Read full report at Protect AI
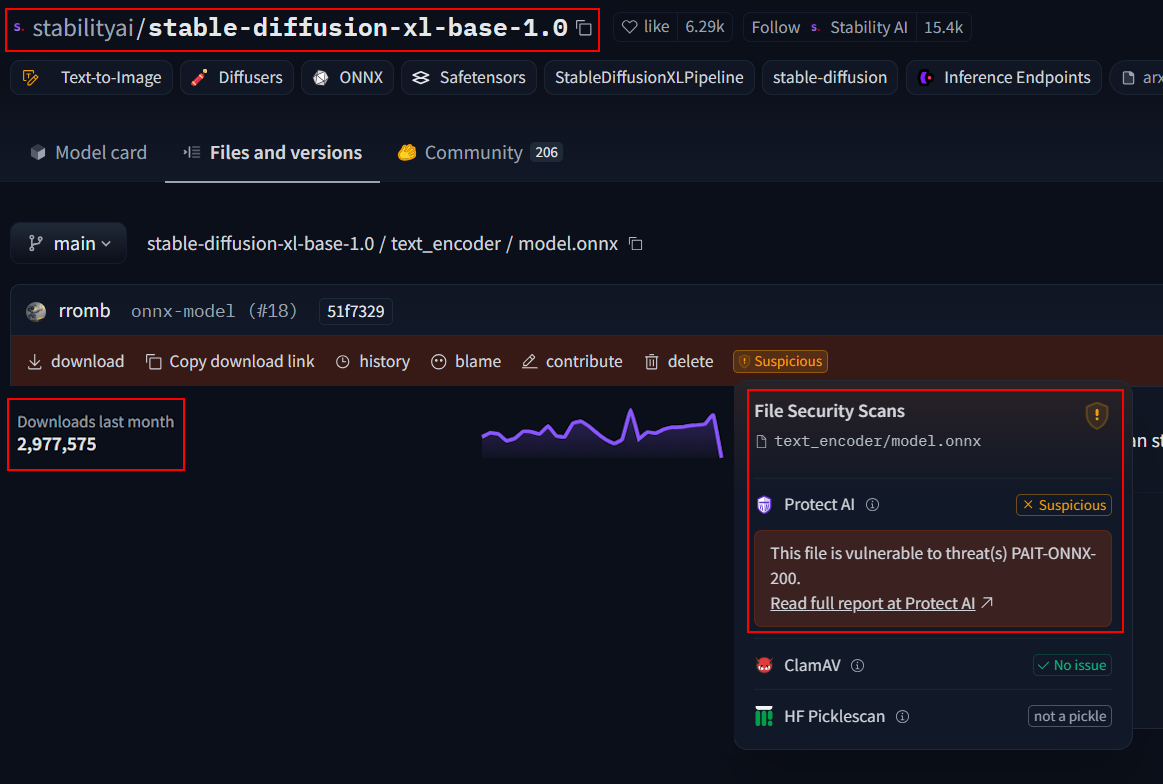This screenshot has width=1163, height=784. click(872, 603)
